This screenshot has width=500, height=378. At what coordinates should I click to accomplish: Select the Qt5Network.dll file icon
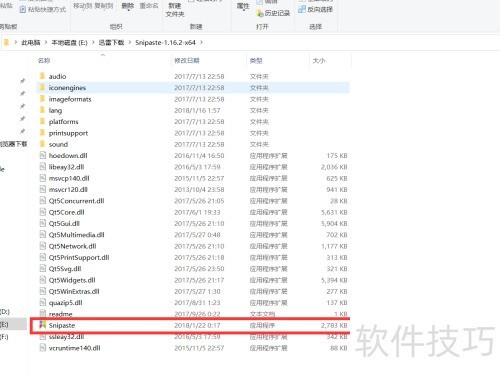pos(42,246)
